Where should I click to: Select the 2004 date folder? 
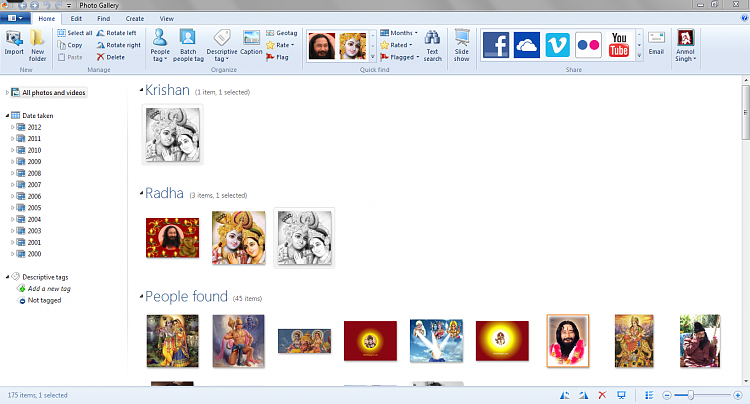(29, 219)
